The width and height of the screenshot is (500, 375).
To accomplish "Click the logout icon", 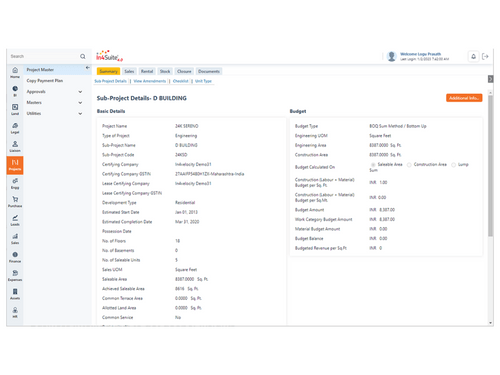I will tap(485, 56).
